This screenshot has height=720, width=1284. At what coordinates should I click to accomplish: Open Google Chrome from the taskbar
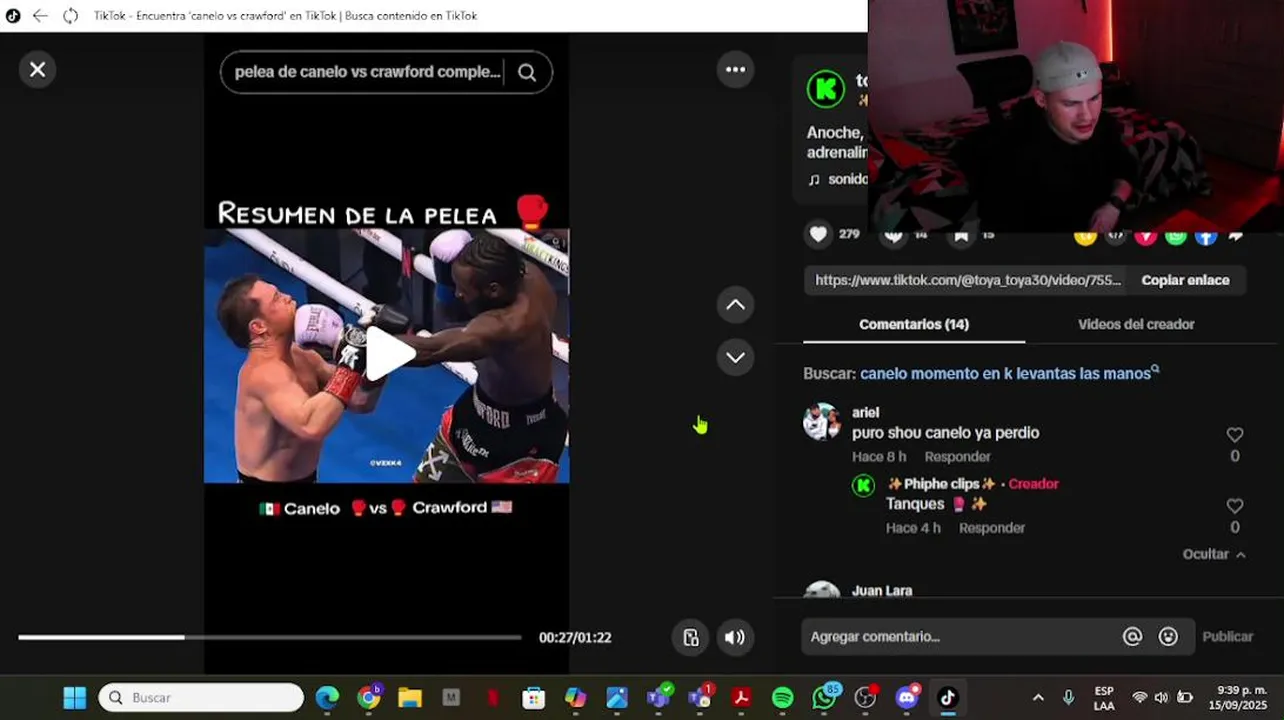click(369, 698)
